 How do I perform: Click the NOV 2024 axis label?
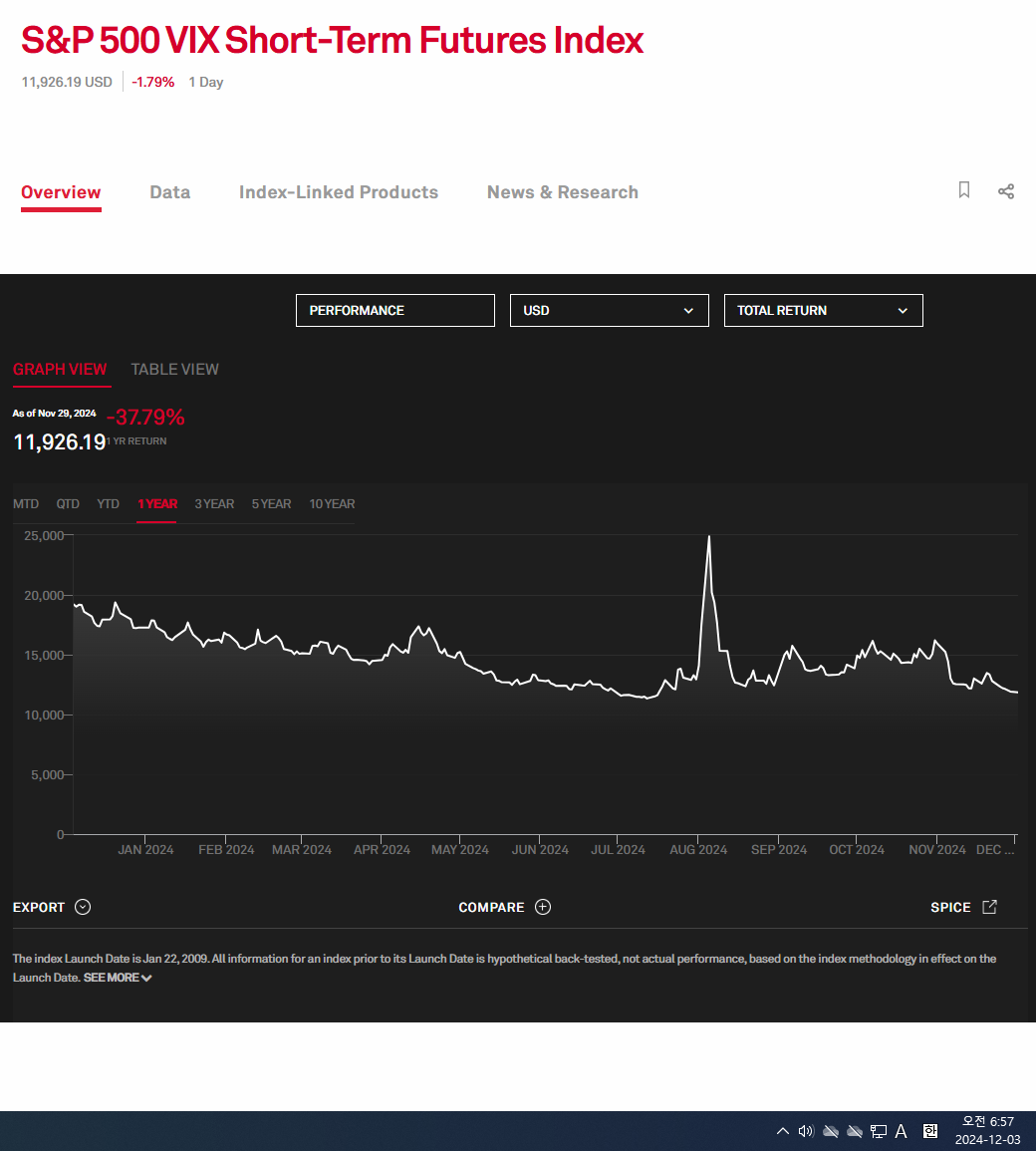tap(937, 849)
